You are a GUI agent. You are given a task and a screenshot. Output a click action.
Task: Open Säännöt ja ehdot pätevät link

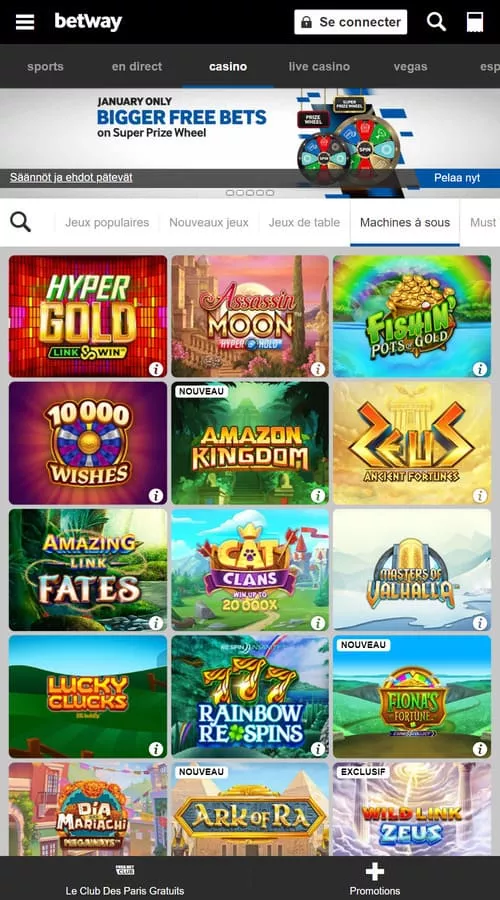point(71,177)
